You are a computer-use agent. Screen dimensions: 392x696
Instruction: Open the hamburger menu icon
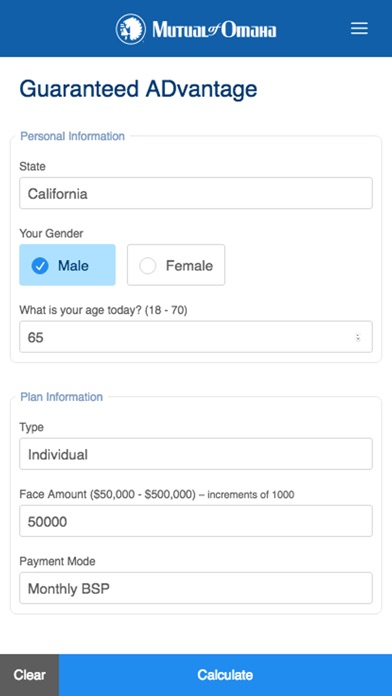click(359, 29)
